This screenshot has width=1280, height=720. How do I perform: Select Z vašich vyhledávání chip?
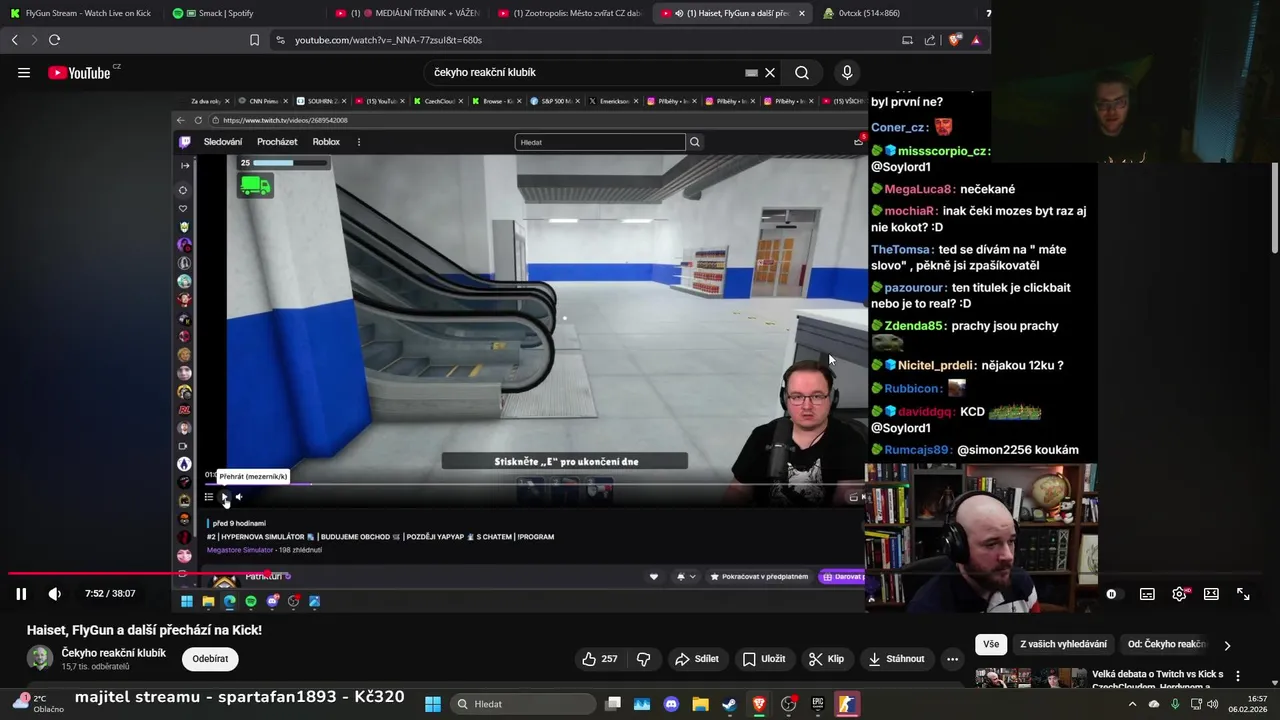coord(1063,645)
